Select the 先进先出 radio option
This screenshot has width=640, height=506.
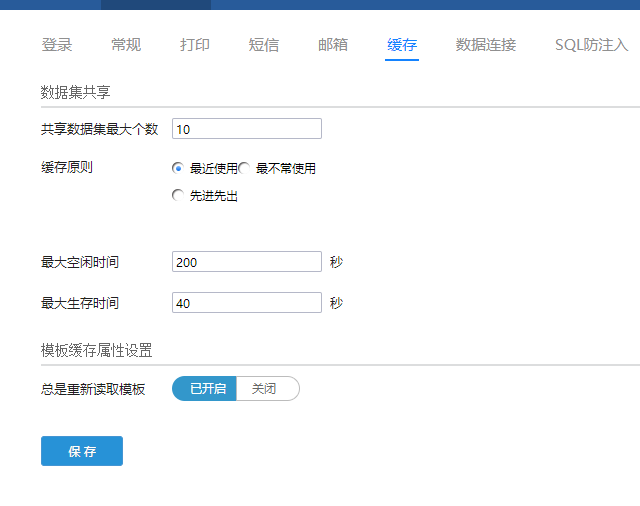click(x=178, y=195)
